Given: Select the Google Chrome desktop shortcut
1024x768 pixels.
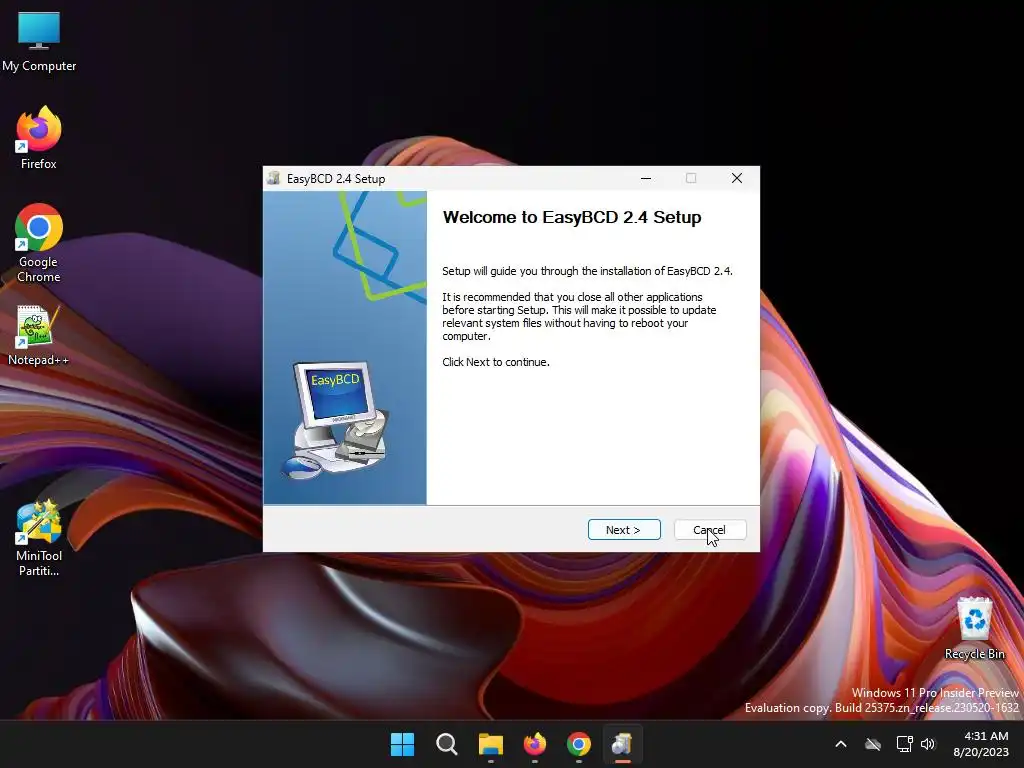Looking at the screenshot, I should 39,243.
